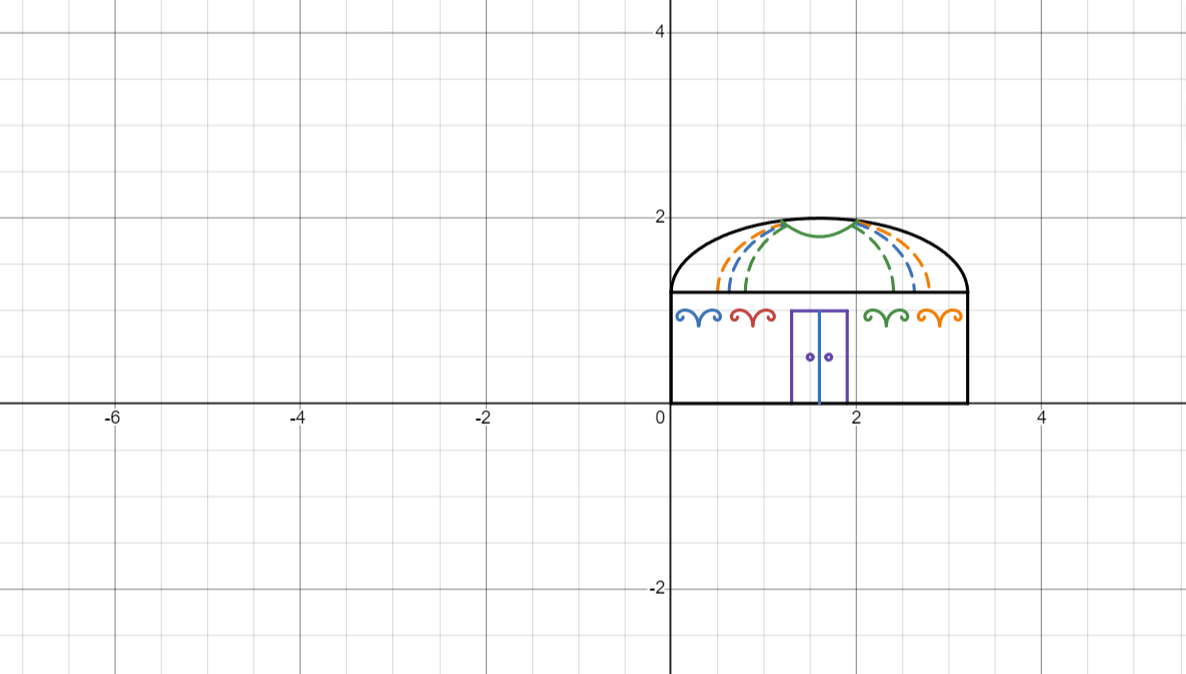
Task: Select the red ram-horn scroll decoration
Action: (x=752, y=317)
